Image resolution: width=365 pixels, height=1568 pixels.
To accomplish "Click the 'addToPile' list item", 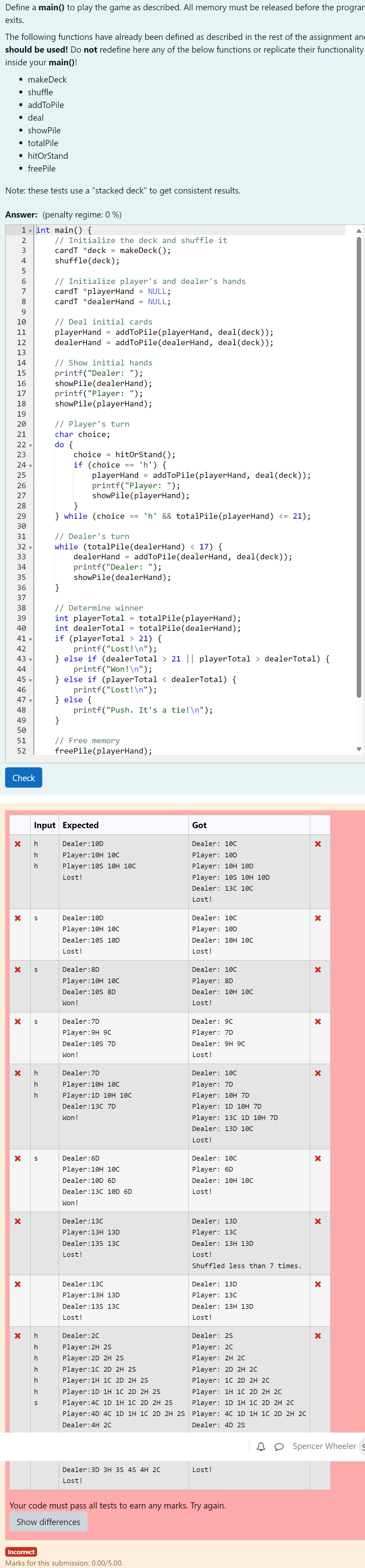I will coord(46,105).
